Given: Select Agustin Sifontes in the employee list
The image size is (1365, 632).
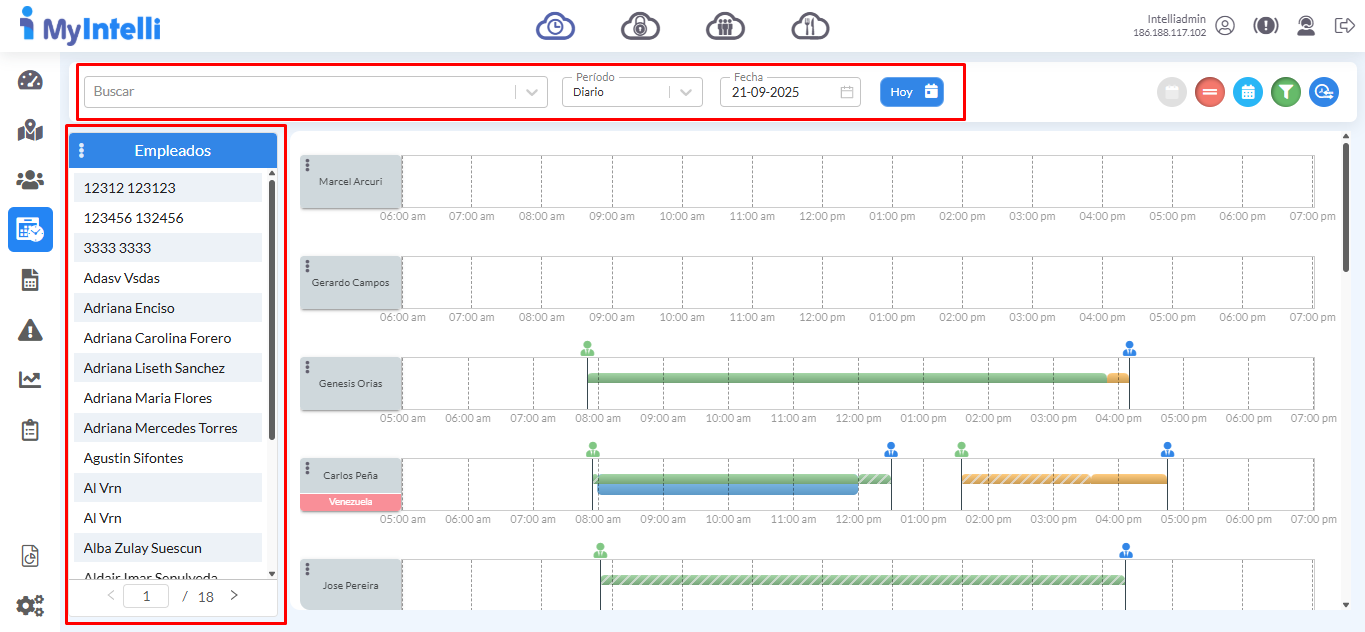Looking at the screenshot, I should 134,458.
